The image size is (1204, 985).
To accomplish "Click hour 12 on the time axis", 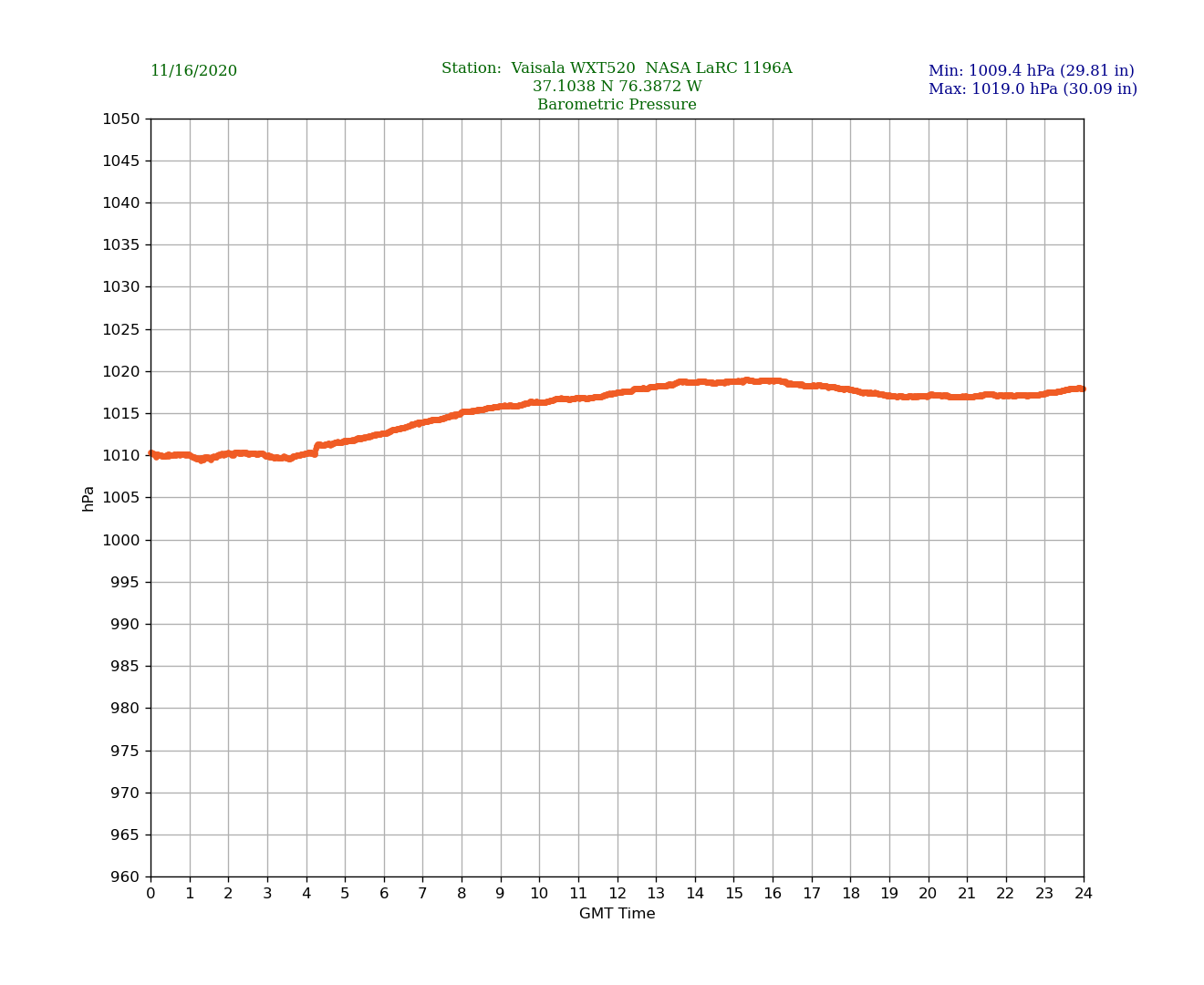I will 618,894.
